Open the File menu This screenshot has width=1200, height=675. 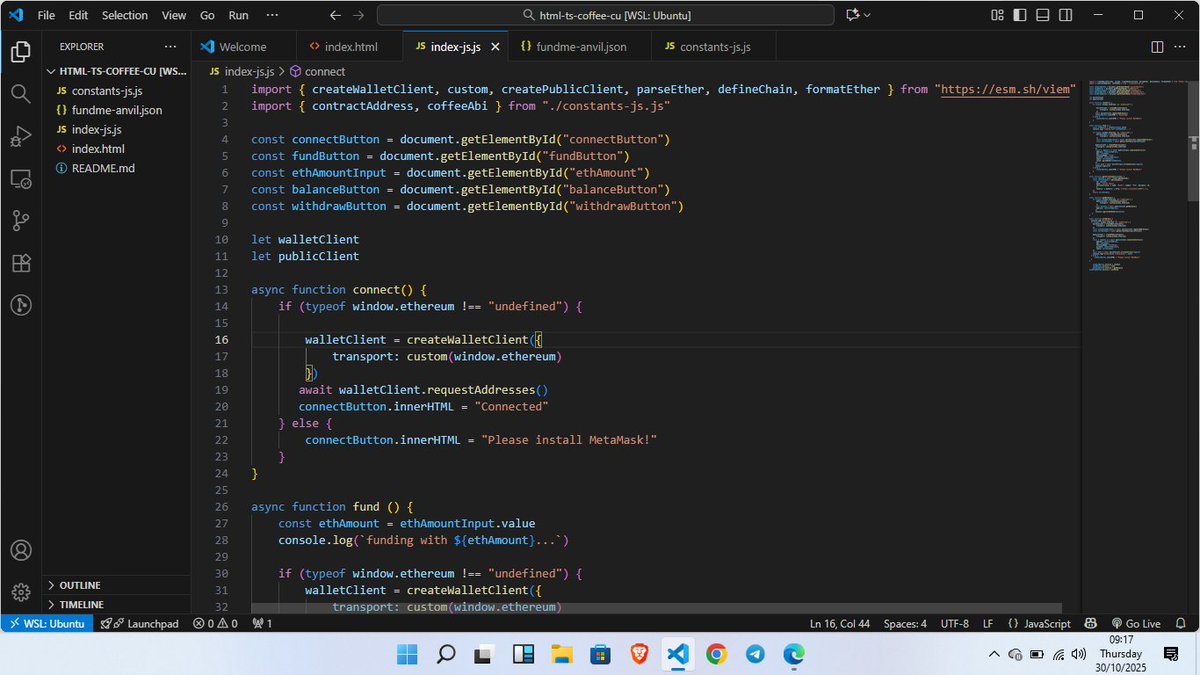coord(46,15)
